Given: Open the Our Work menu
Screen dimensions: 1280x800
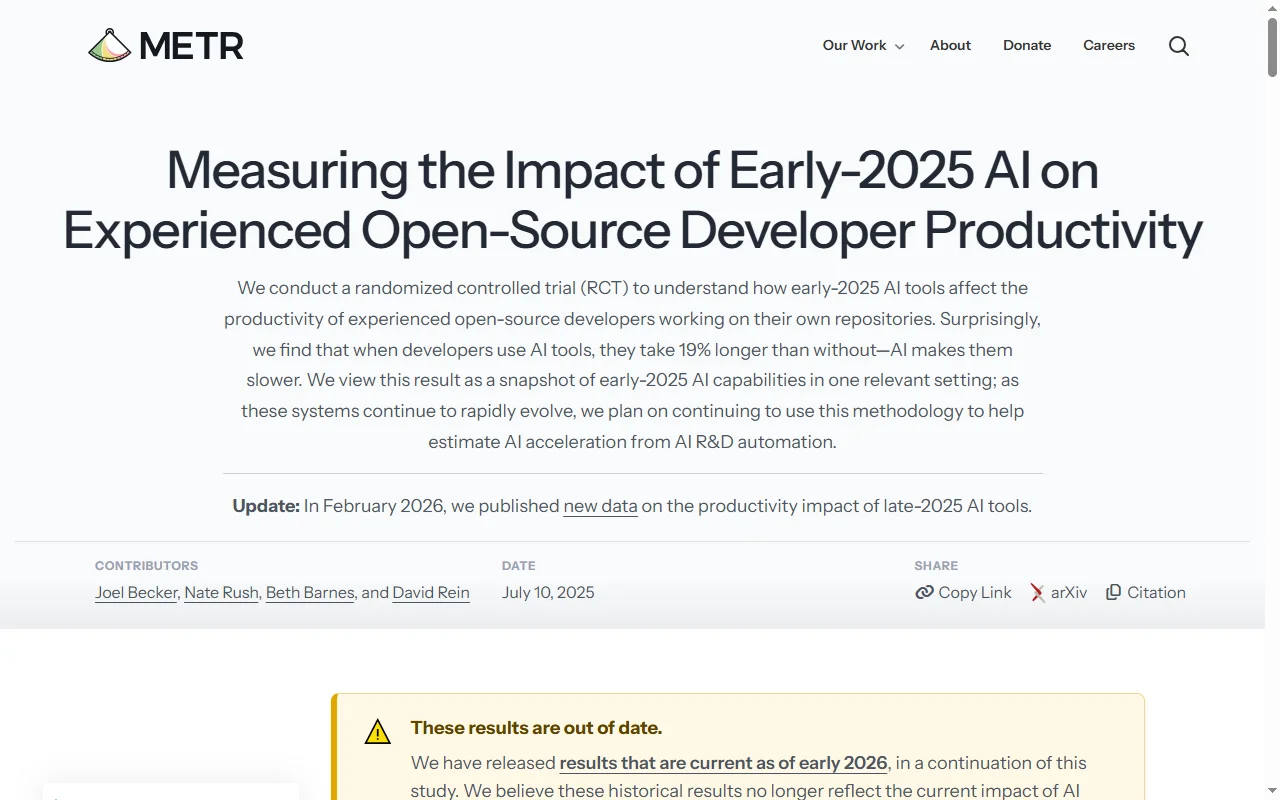Looking at the screenshot, I should (854, 46).
